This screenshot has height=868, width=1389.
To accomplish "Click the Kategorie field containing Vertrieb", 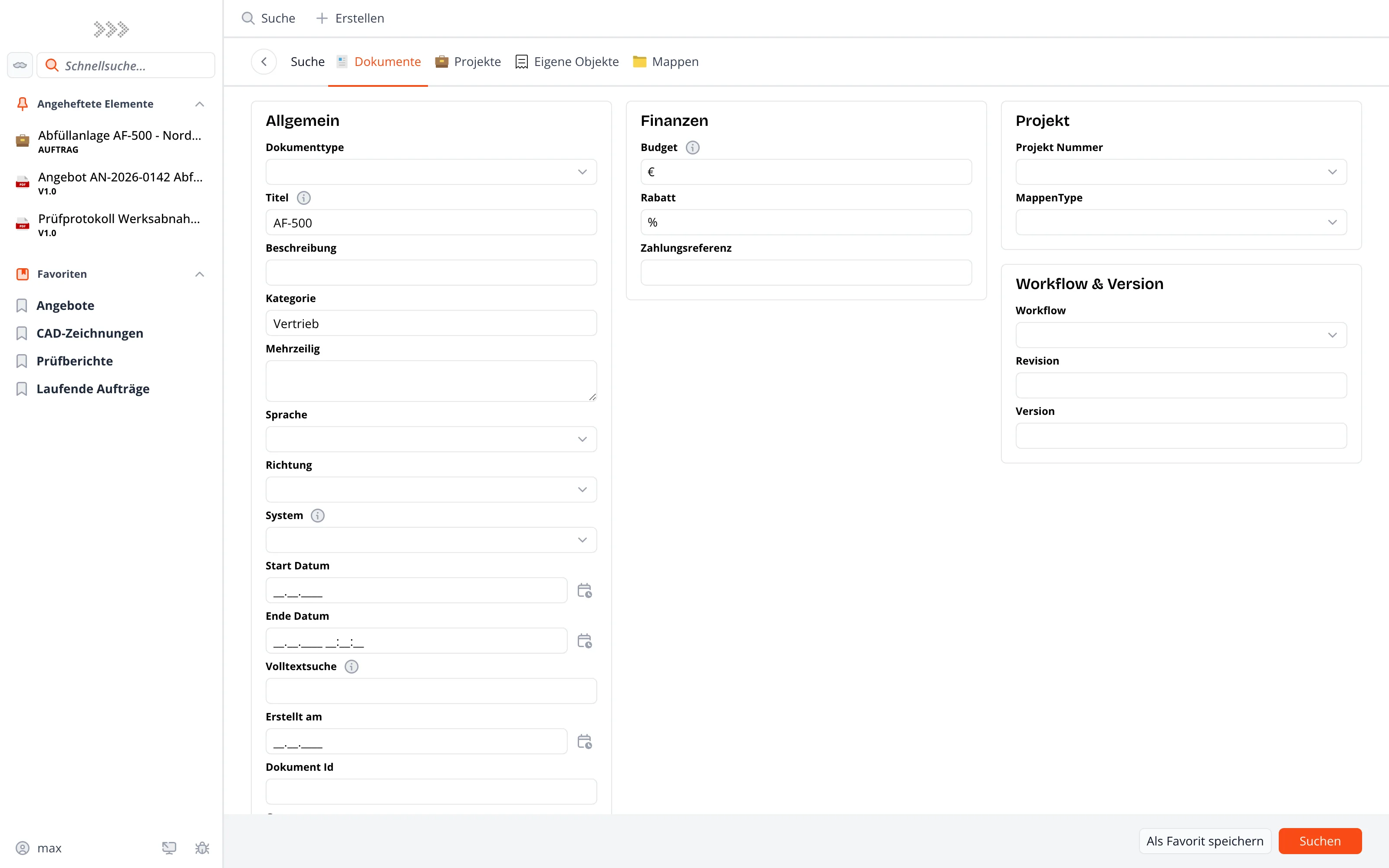I will [x=431, y=323].
